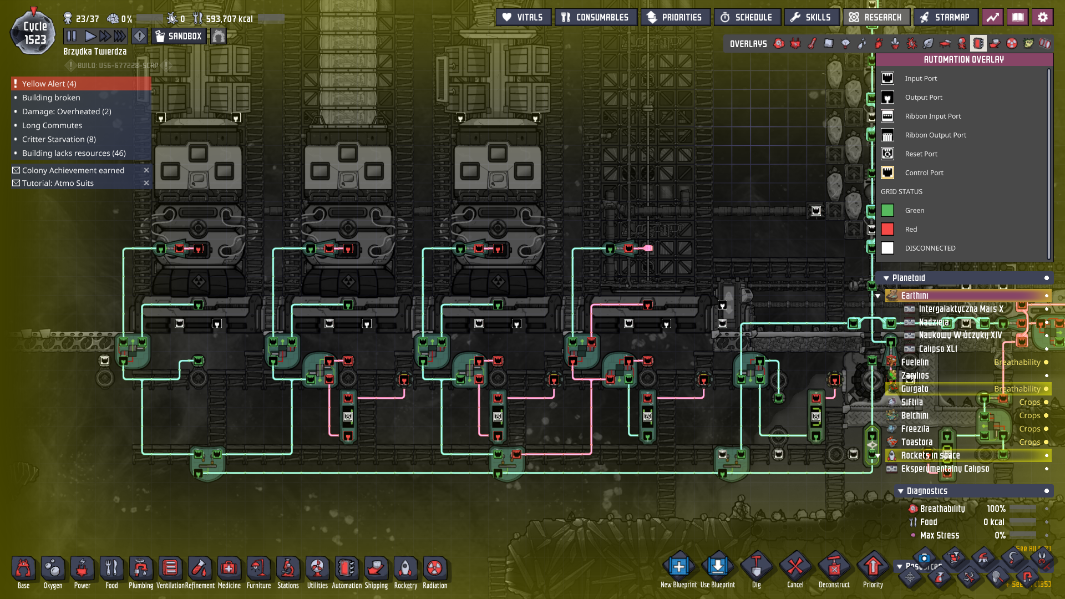Screen dimensions: 1065x599
Task: Open the Power overlay icon
Action: [795, 43]
